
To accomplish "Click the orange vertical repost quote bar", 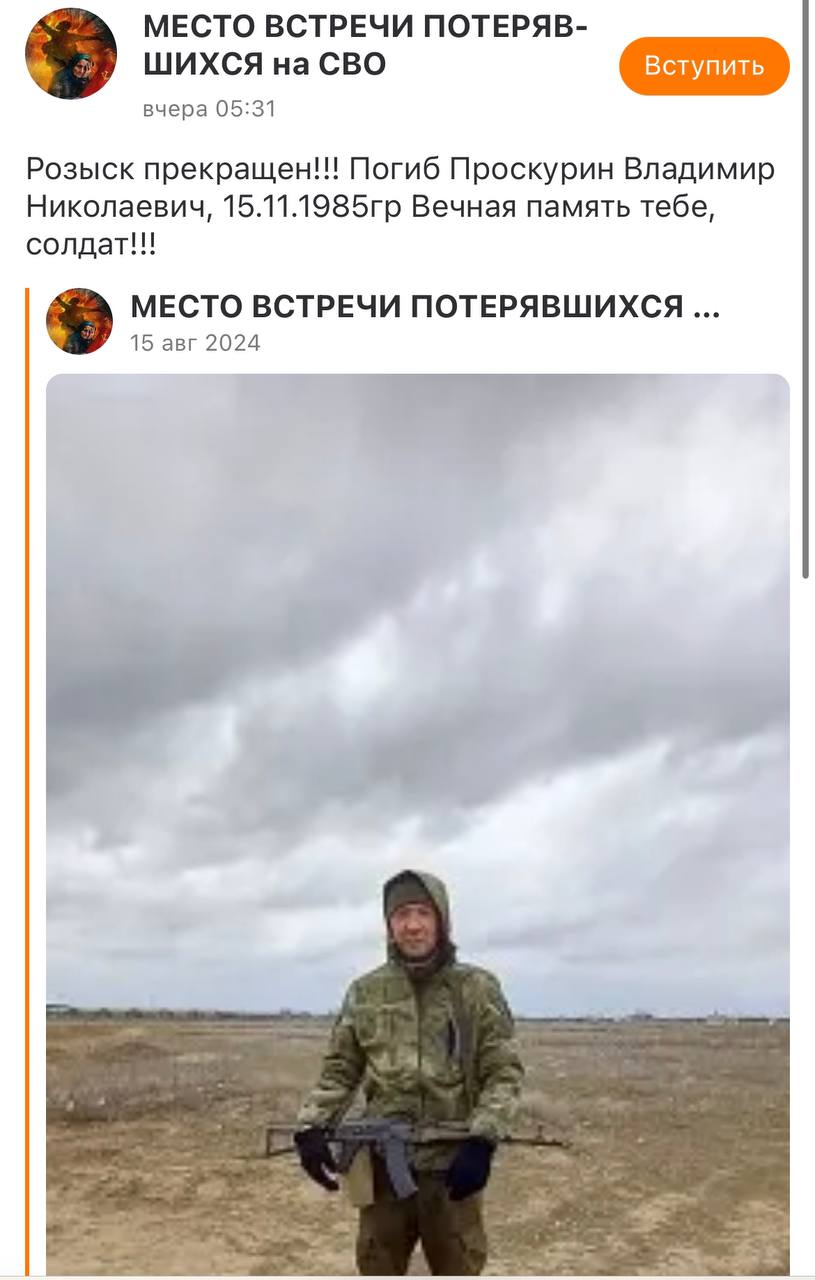I will tap(29, 782).
